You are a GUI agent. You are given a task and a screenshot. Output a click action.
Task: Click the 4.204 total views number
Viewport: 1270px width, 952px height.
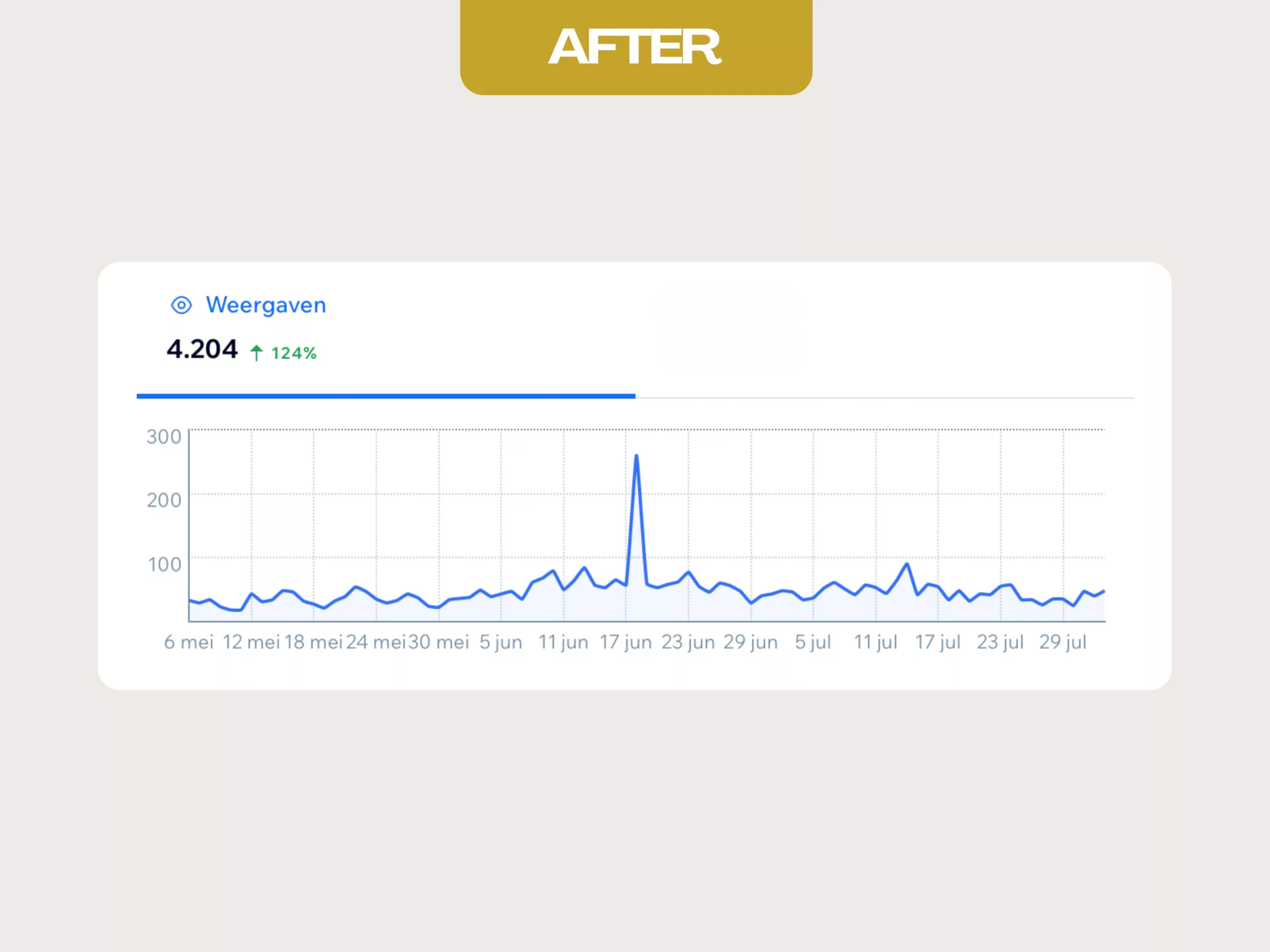[202, 350]
